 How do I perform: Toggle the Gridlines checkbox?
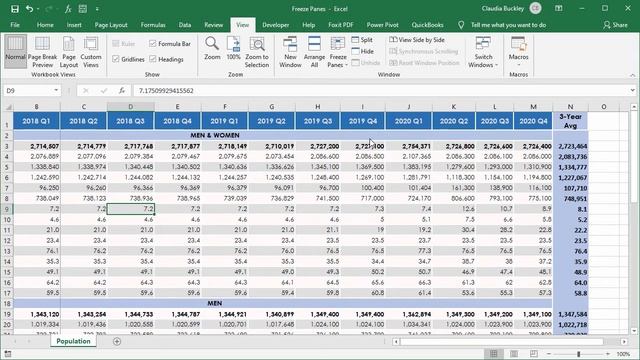click(x=128, y=59)
